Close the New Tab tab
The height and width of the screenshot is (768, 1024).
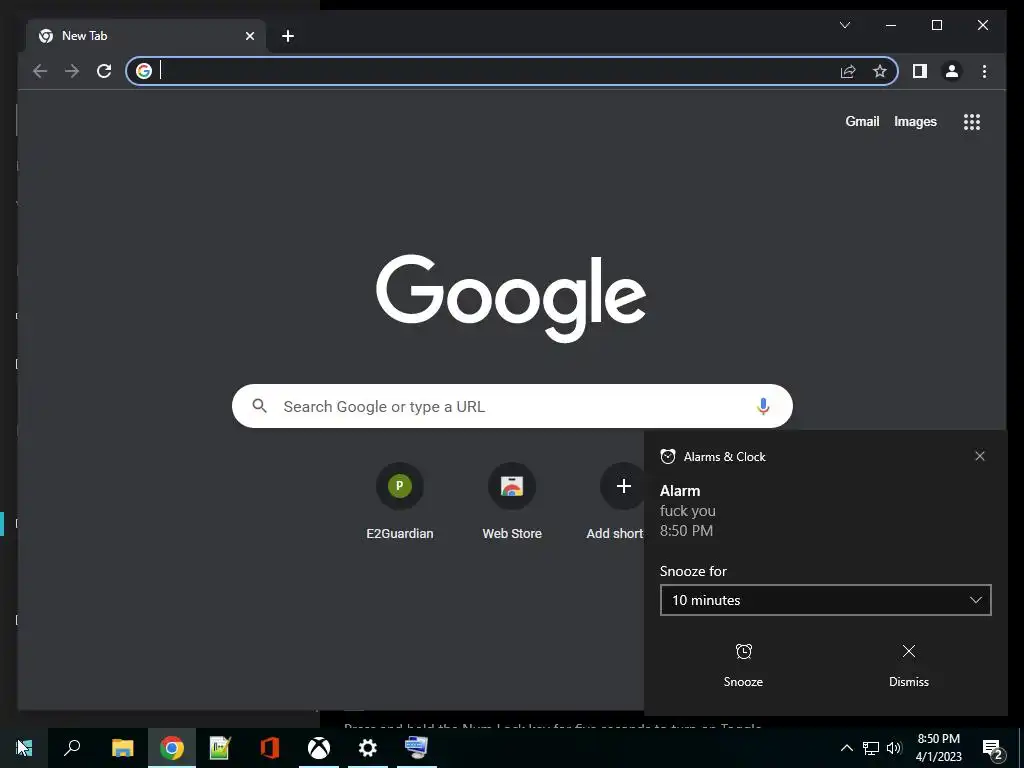[x=249, y=36]
